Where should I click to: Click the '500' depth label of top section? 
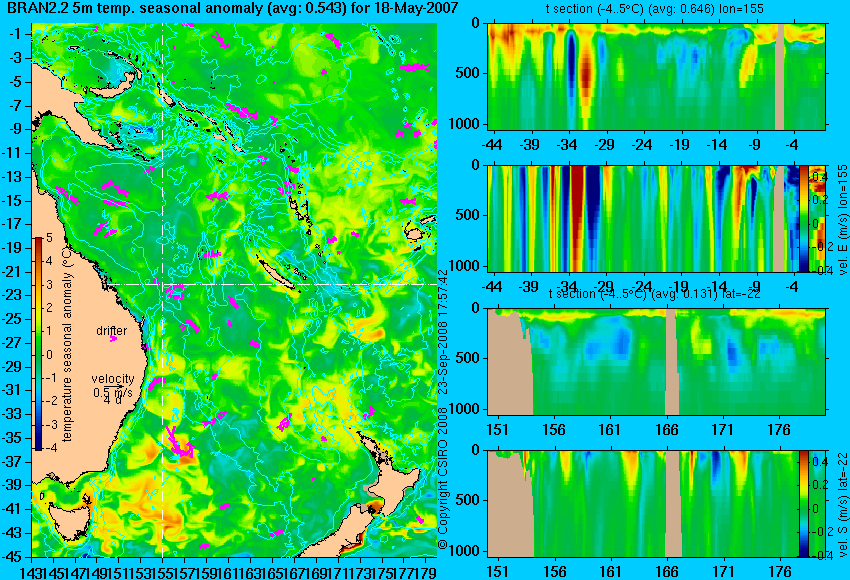(x=468, y=73)
